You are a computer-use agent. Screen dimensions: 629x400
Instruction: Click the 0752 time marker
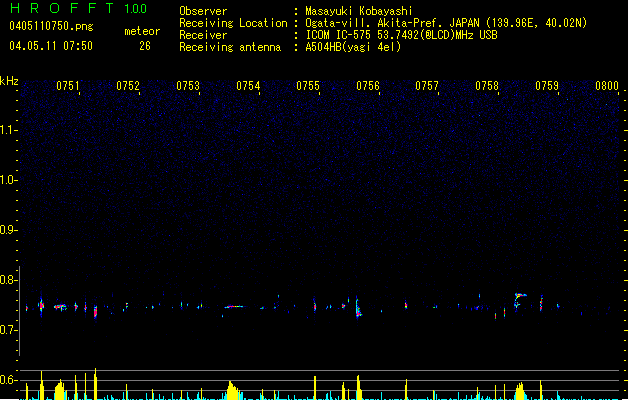pos(128,86)
